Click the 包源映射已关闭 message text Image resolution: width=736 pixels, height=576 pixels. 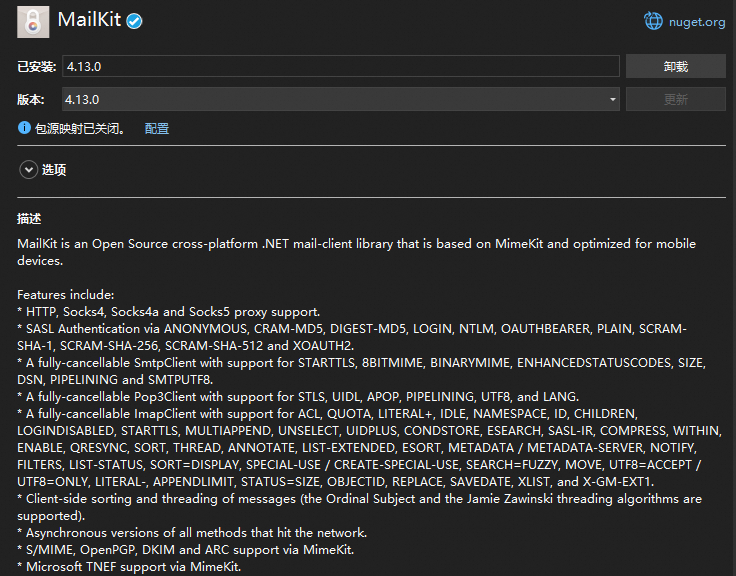(80, 128)
